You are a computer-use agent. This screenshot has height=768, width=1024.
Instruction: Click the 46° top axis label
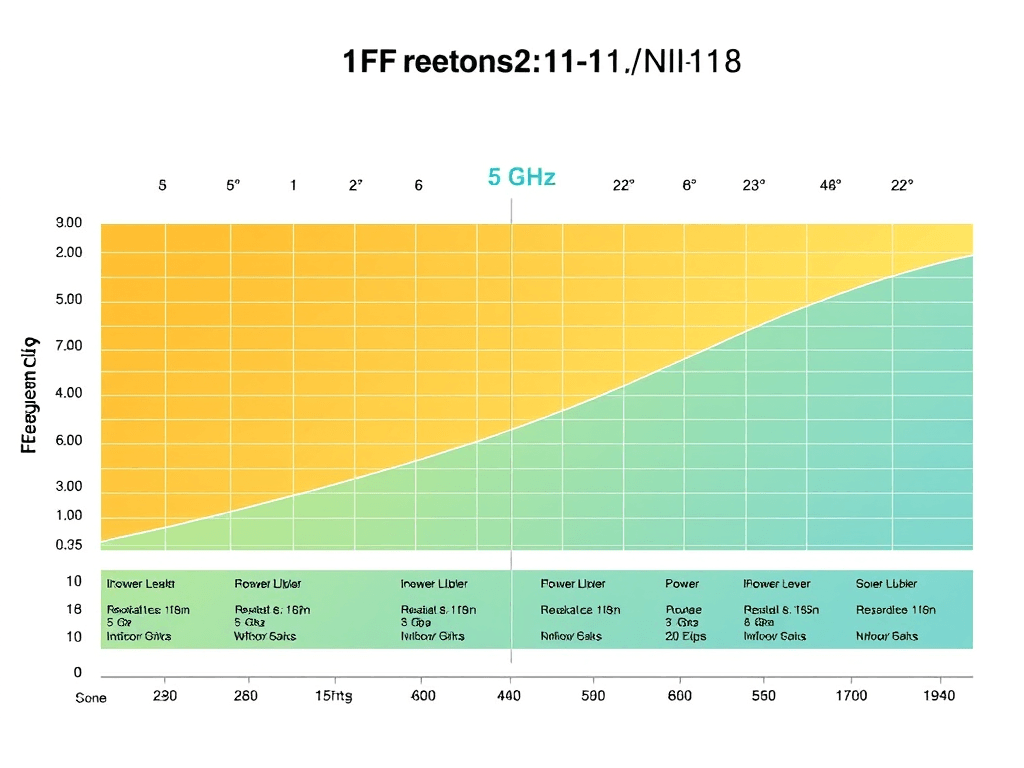830,185
